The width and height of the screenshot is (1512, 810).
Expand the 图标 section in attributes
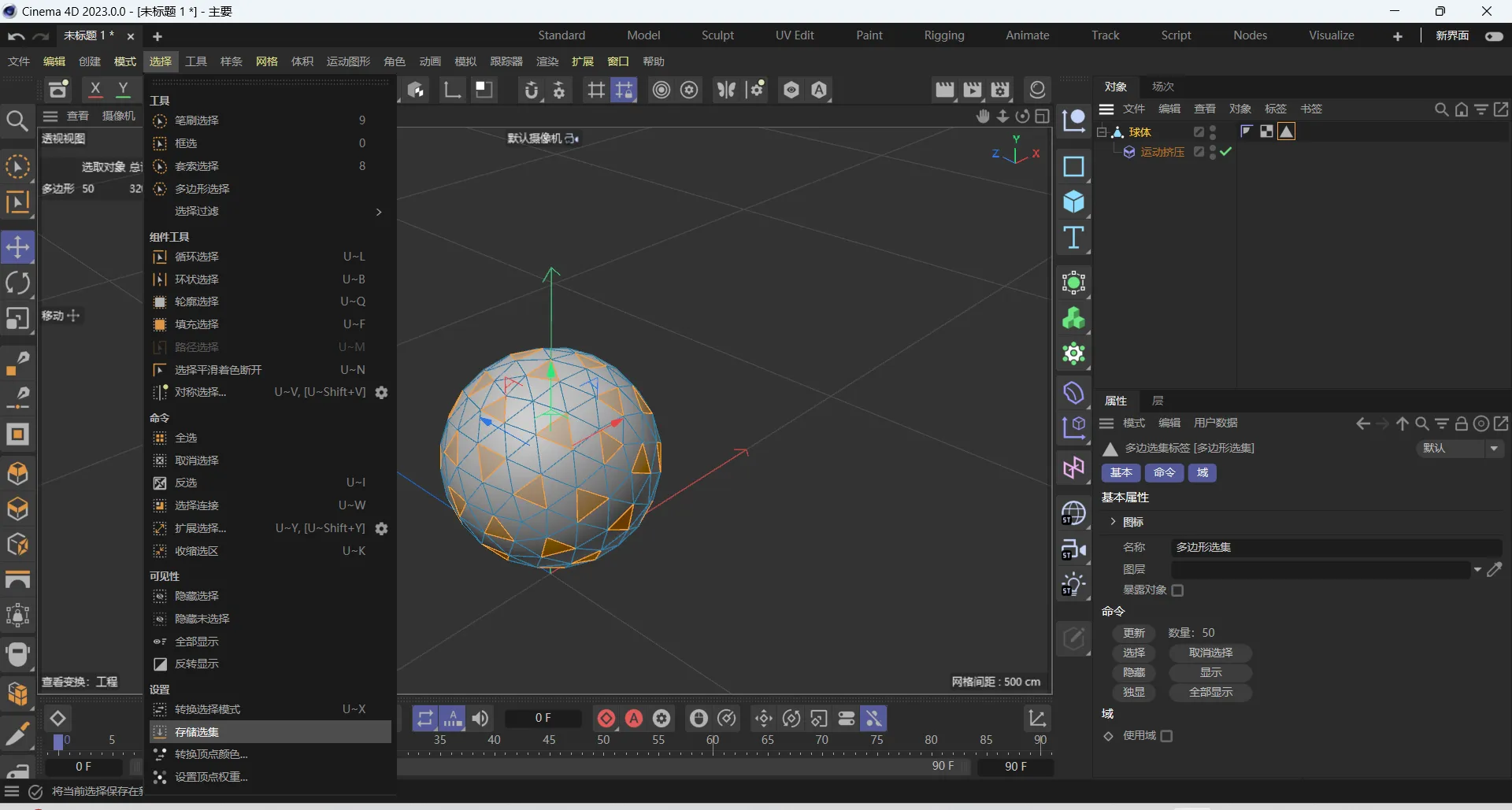coord(1113,522)
